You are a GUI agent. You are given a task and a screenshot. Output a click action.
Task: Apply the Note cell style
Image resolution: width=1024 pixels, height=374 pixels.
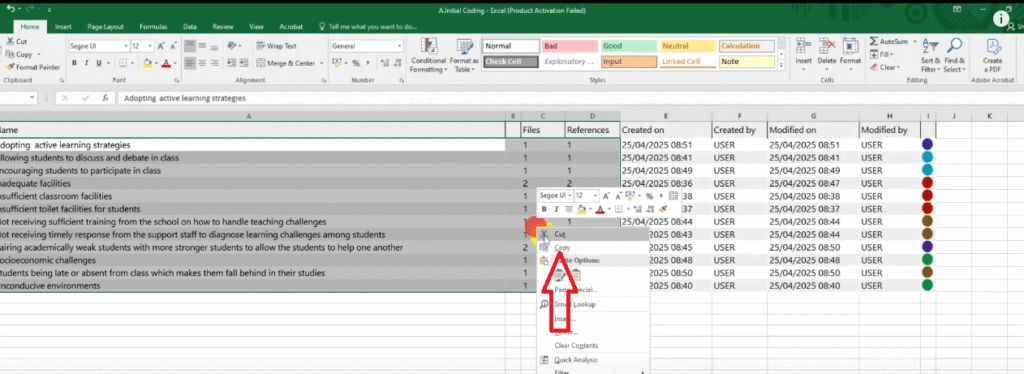pos(746,62)
